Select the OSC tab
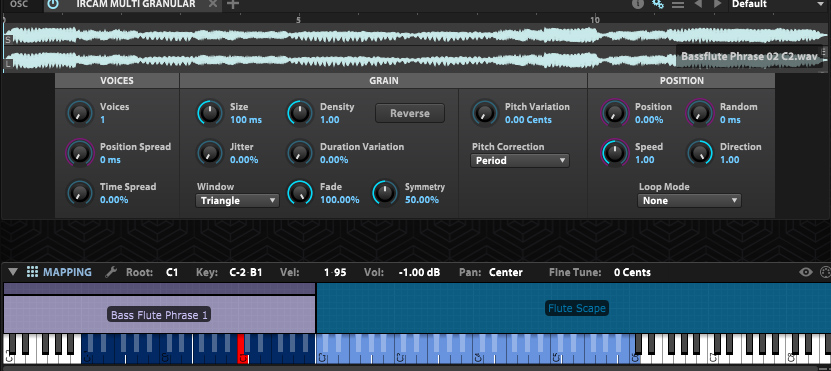 pyautogui.click(x=19, y=4)
